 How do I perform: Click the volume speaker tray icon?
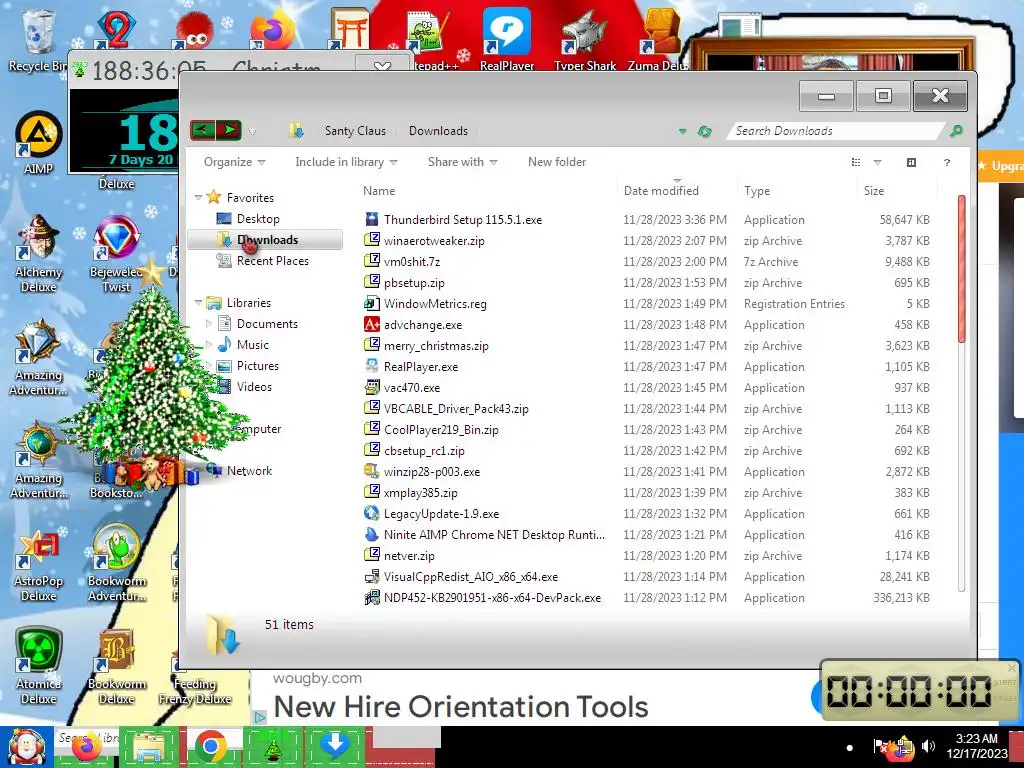(928, 746)
